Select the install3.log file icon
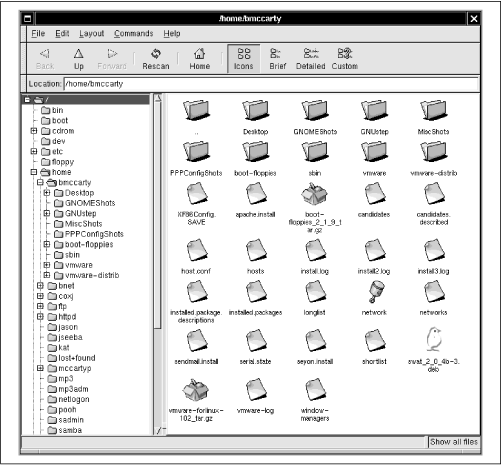 click(x=434, y=250)
